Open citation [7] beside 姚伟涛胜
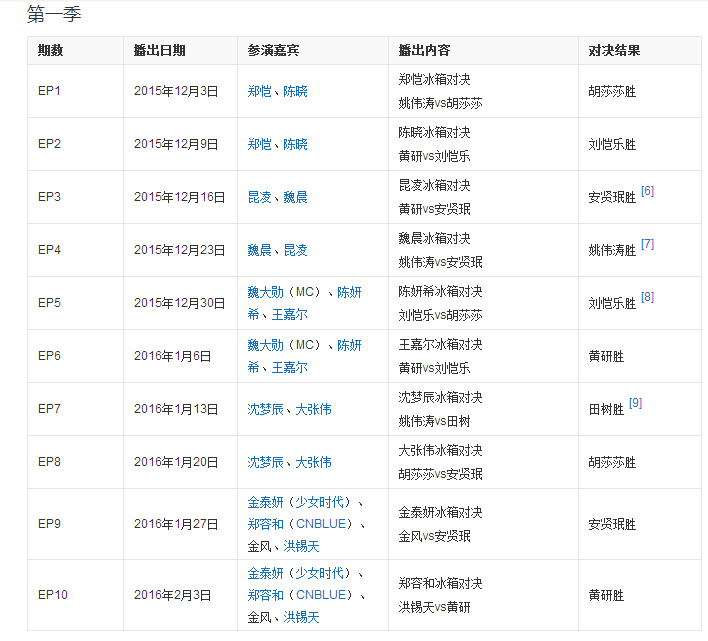The height and width of the screenshot is (641, 708). click(647, 244)
